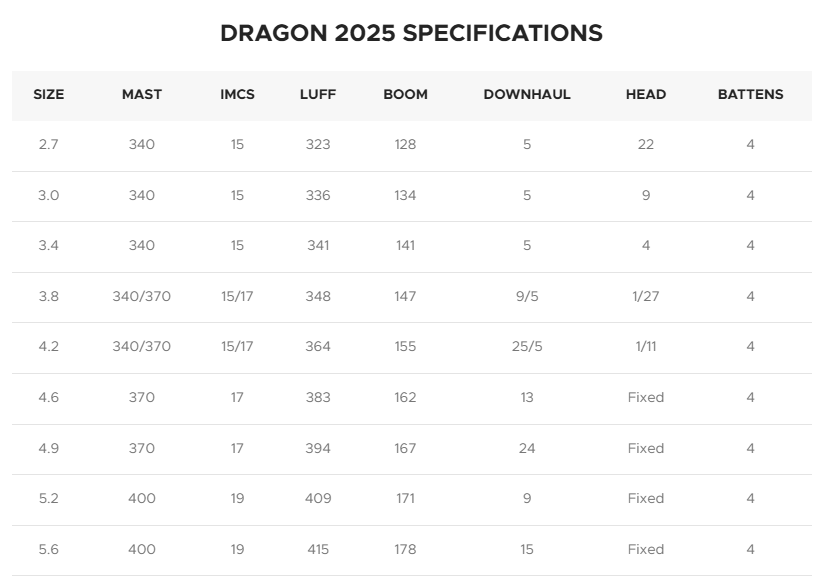This screenshot has height=586, width=833.
Task: Select boom value 178
Action: tap(405, 549)
